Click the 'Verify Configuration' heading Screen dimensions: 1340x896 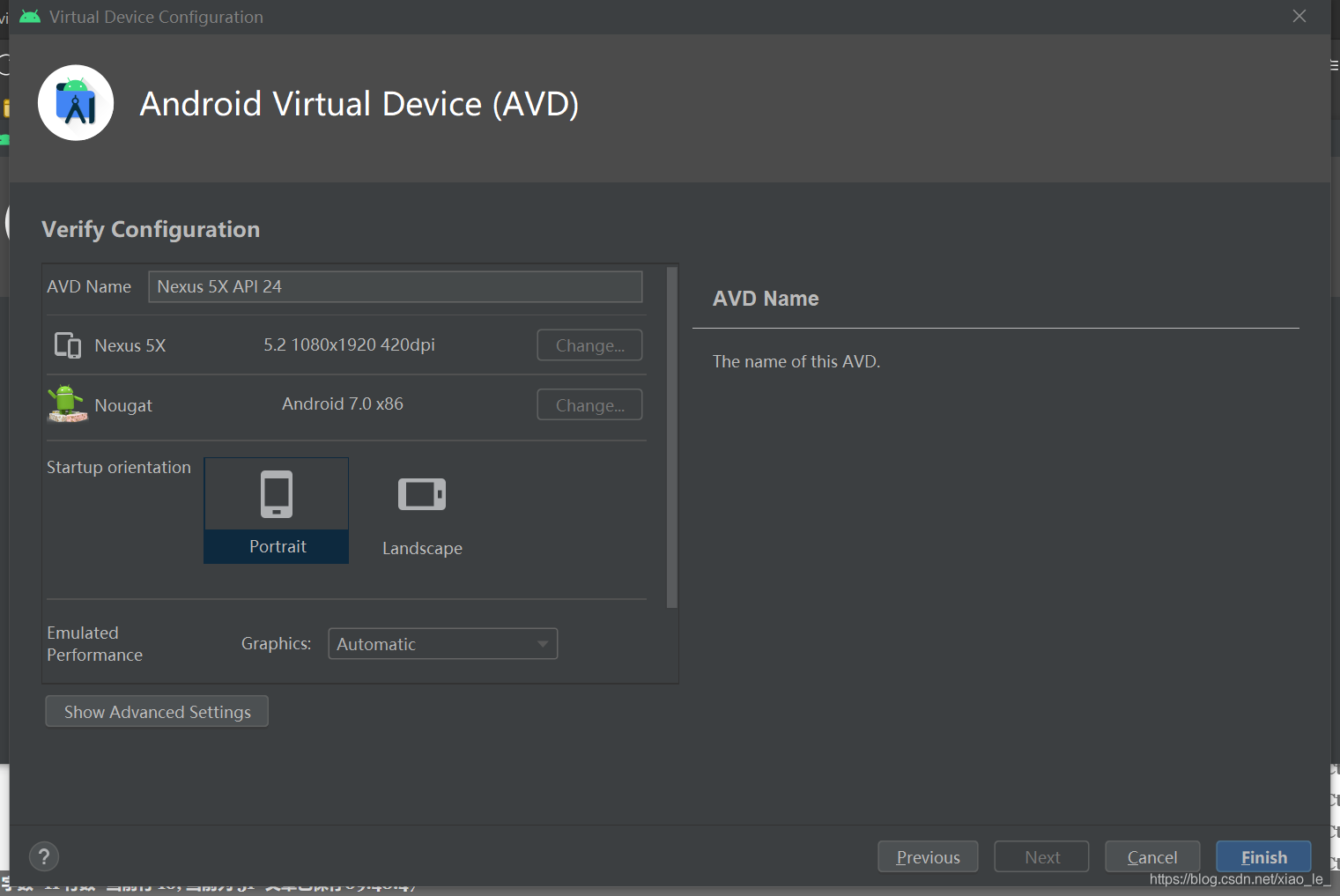pyautogui.click(x=151, y=229)
